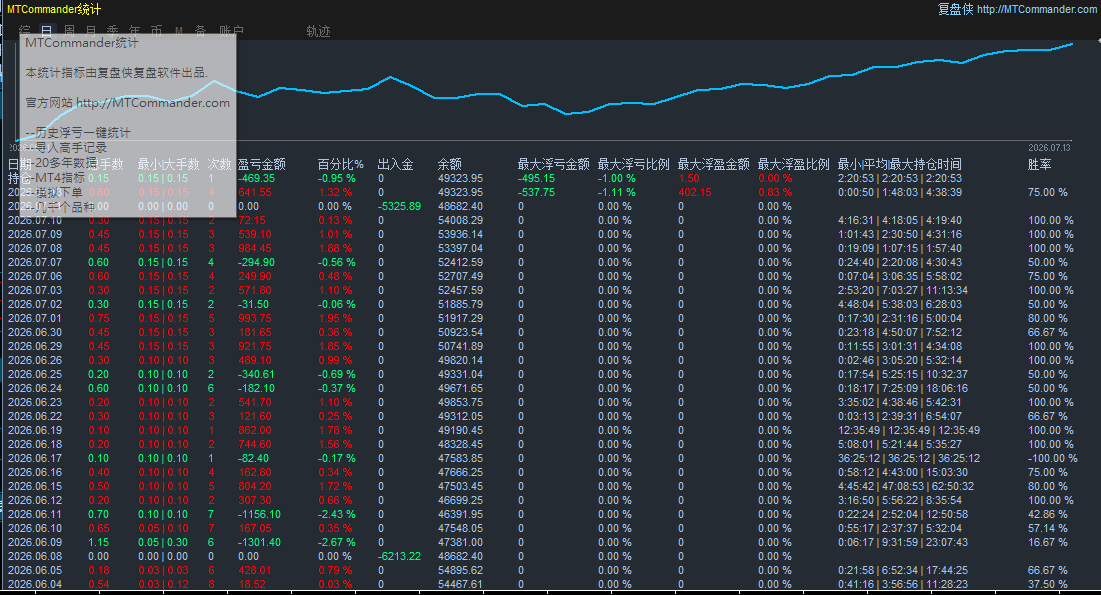
Task: Click the 最大浮亏比例 column header
Action: 633,164
